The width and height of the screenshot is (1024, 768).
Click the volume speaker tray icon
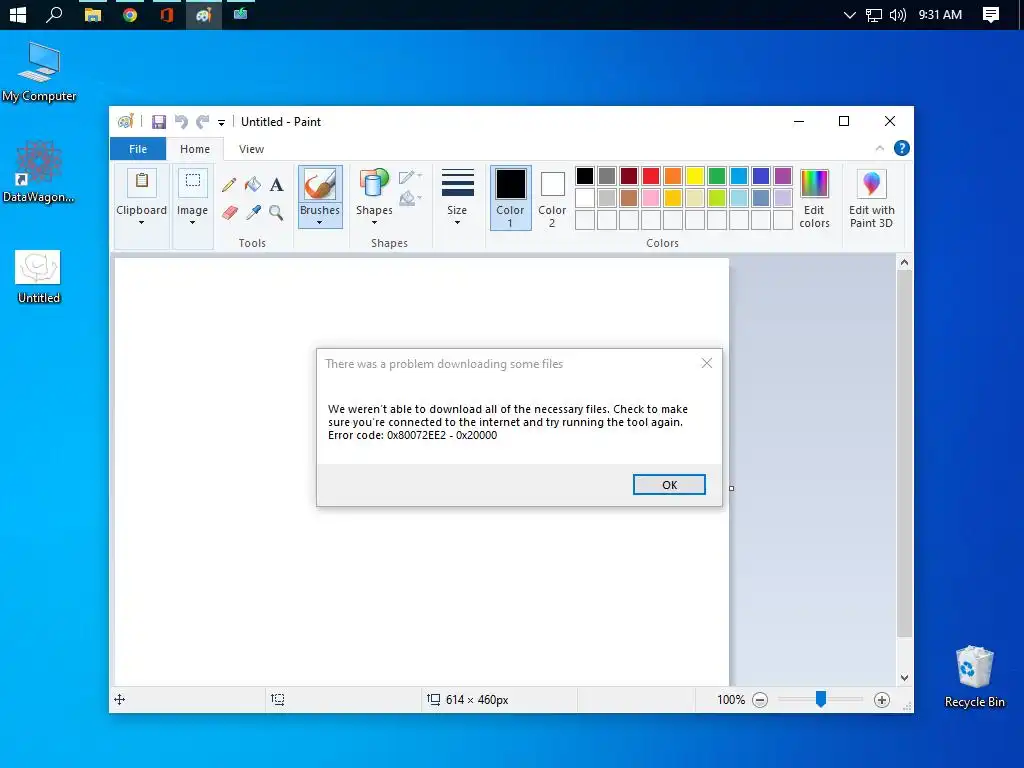point(898,14)
